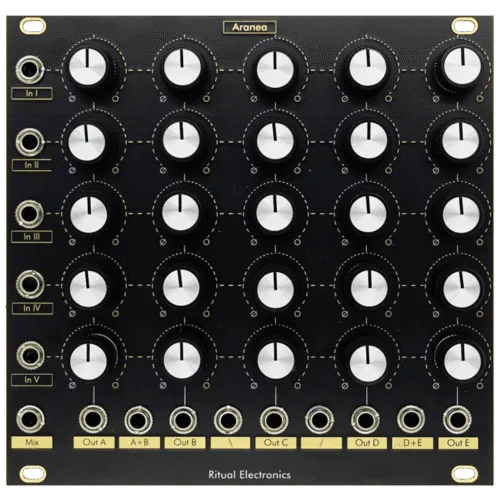Click the In III row knob for Out A
The width and height of the screenshot is (500, 500).
tap(89, 214)
